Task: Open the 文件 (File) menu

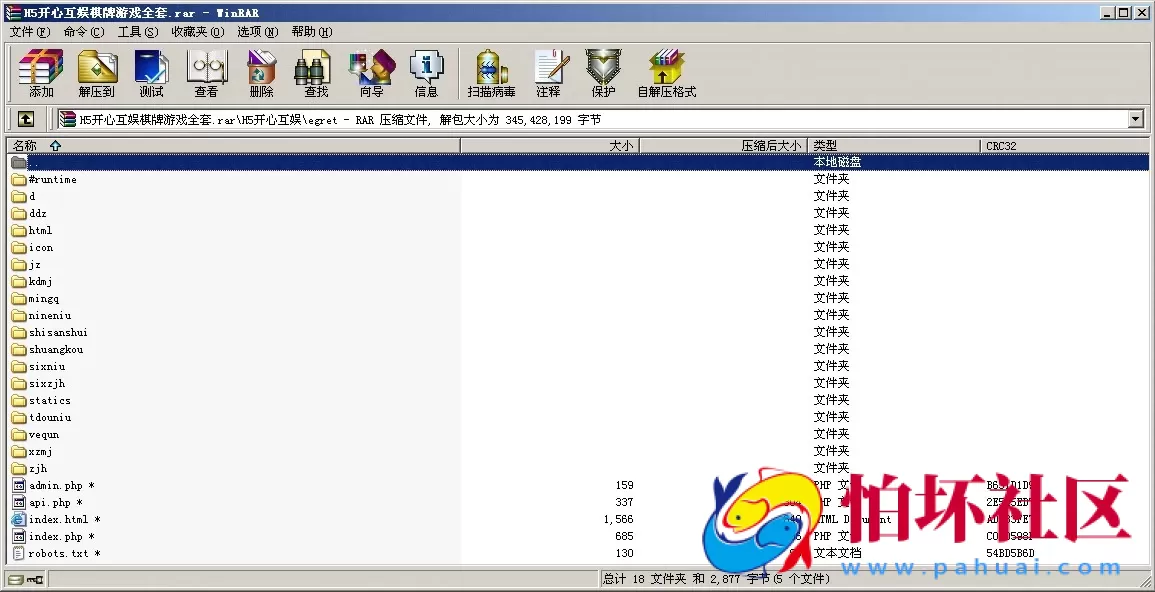Action: (x=22, y=31)
